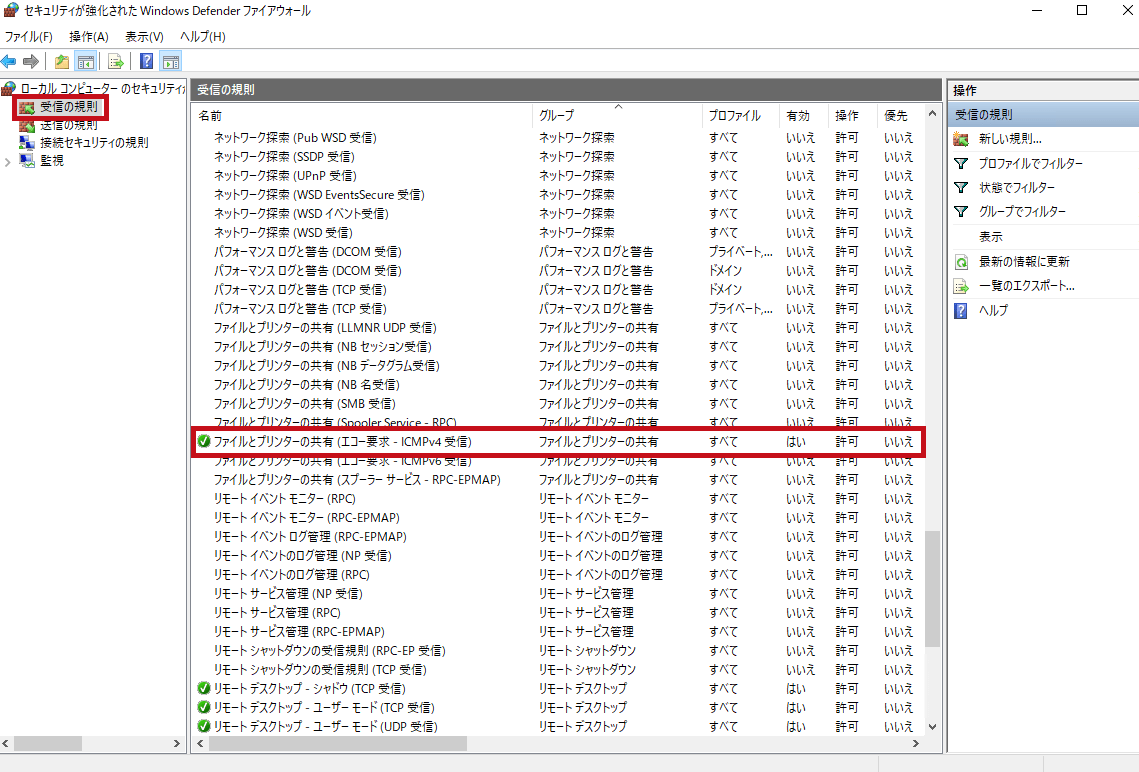Click the 新しい規則 icon in the actions pane

[961, 139]
